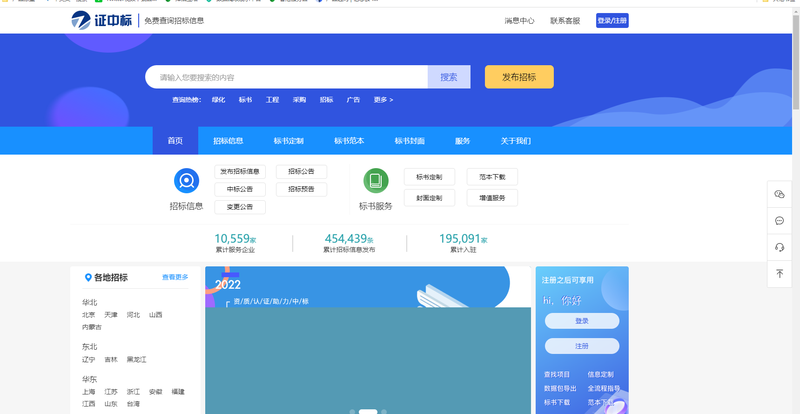
Task: Click the customer service headset icon
Action: point(779,247)
